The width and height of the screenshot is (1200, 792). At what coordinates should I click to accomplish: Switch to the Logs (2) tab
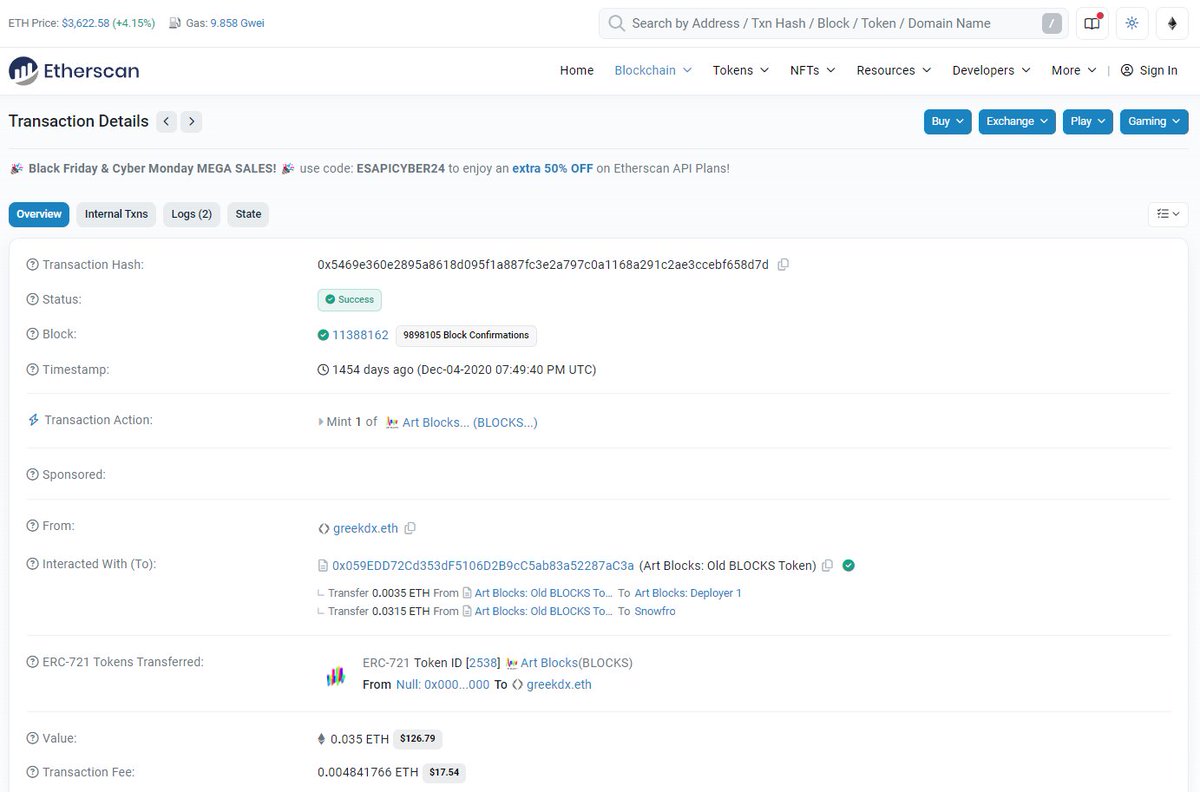point(191,214)
